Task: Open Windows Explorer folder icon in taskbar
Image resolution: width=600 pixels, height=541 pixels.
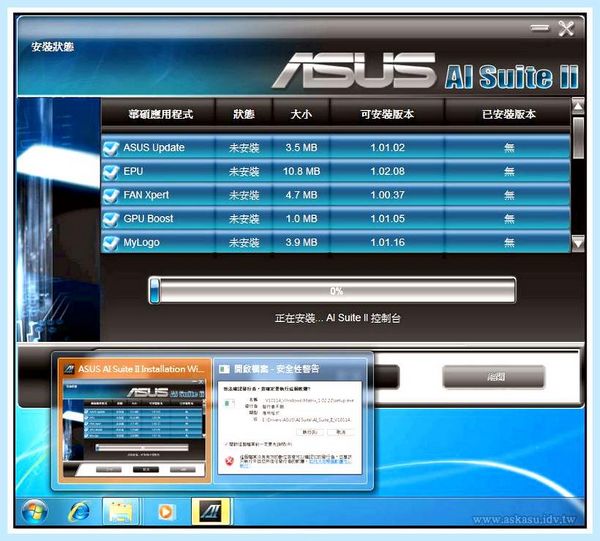Action: (121, 512)
